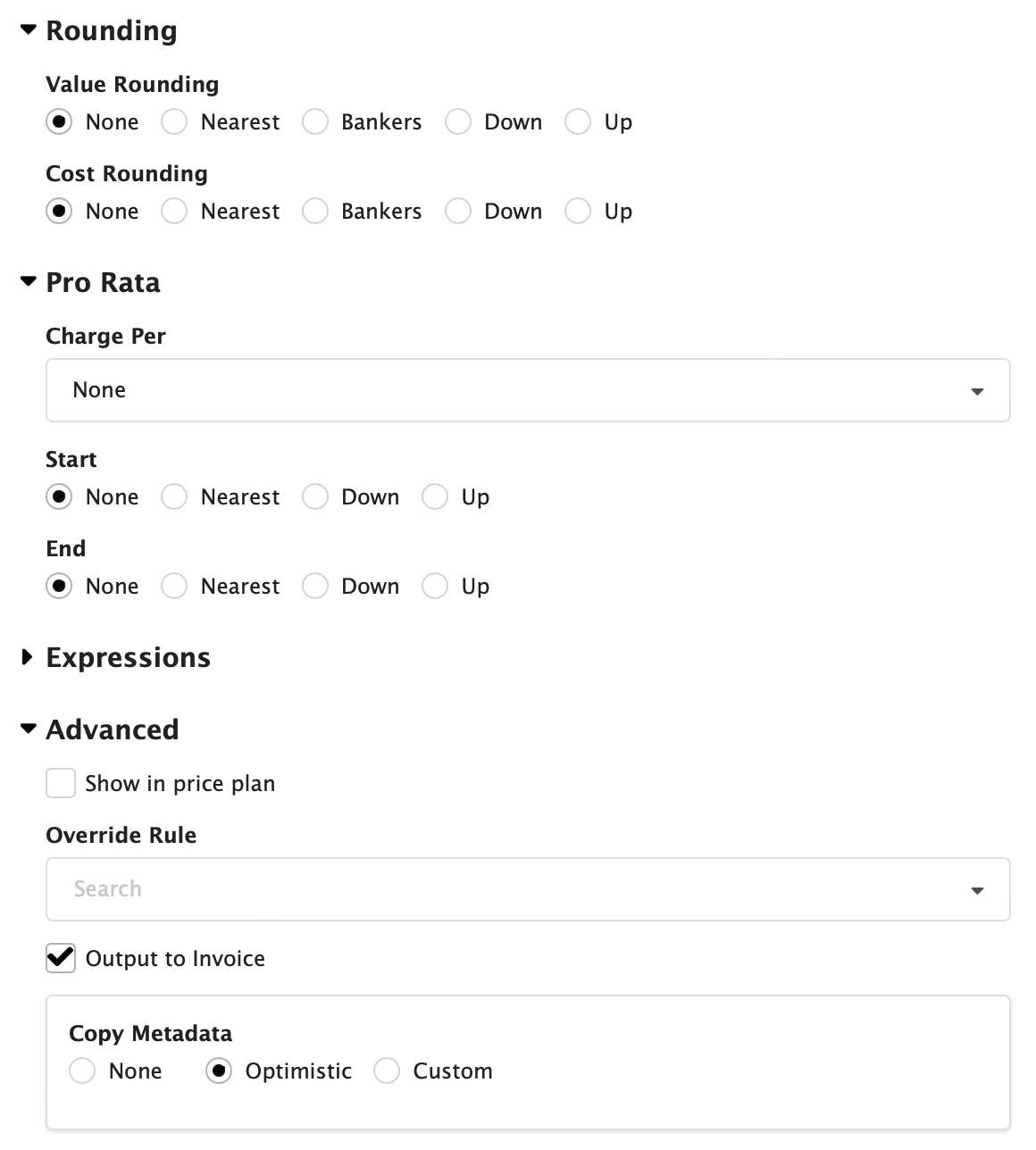Select Down for Cost Rounding

click(x=457, y=212)
